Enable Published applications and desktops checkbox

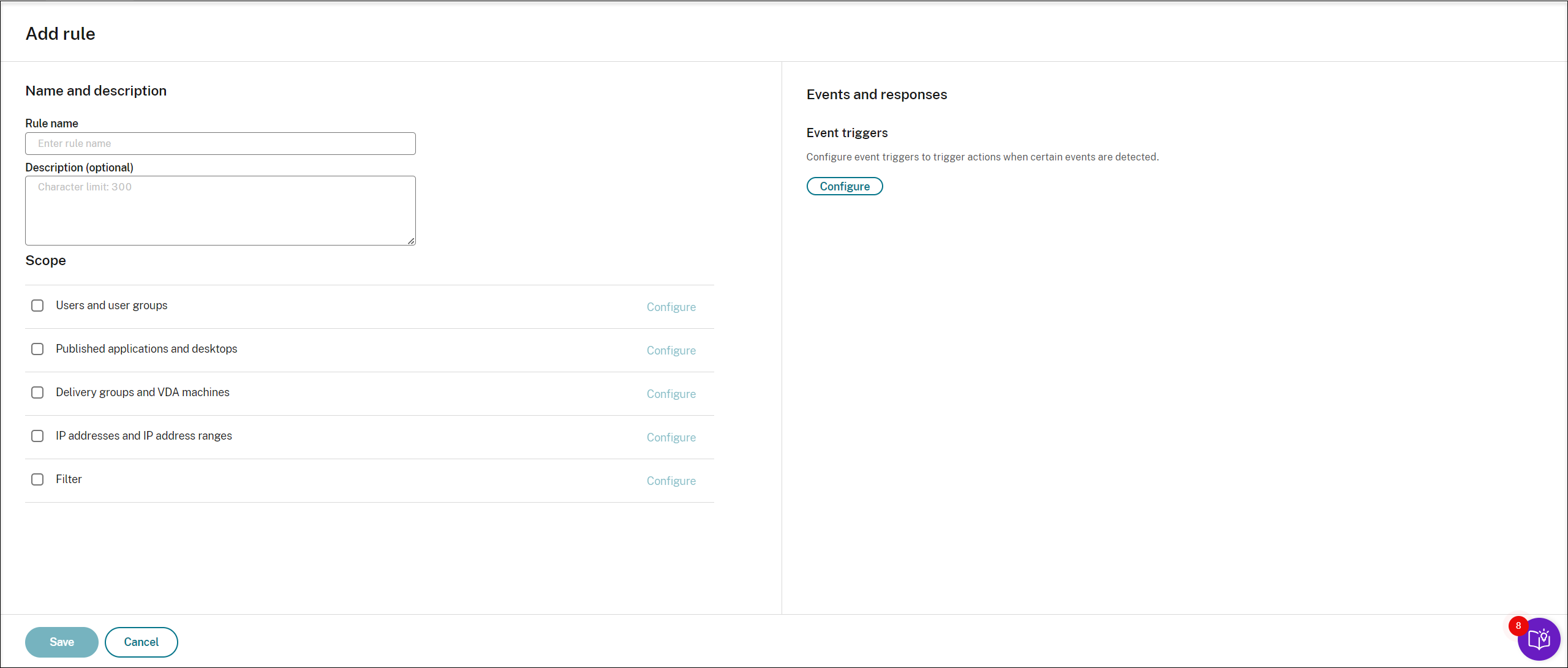(x=37, y=349)
